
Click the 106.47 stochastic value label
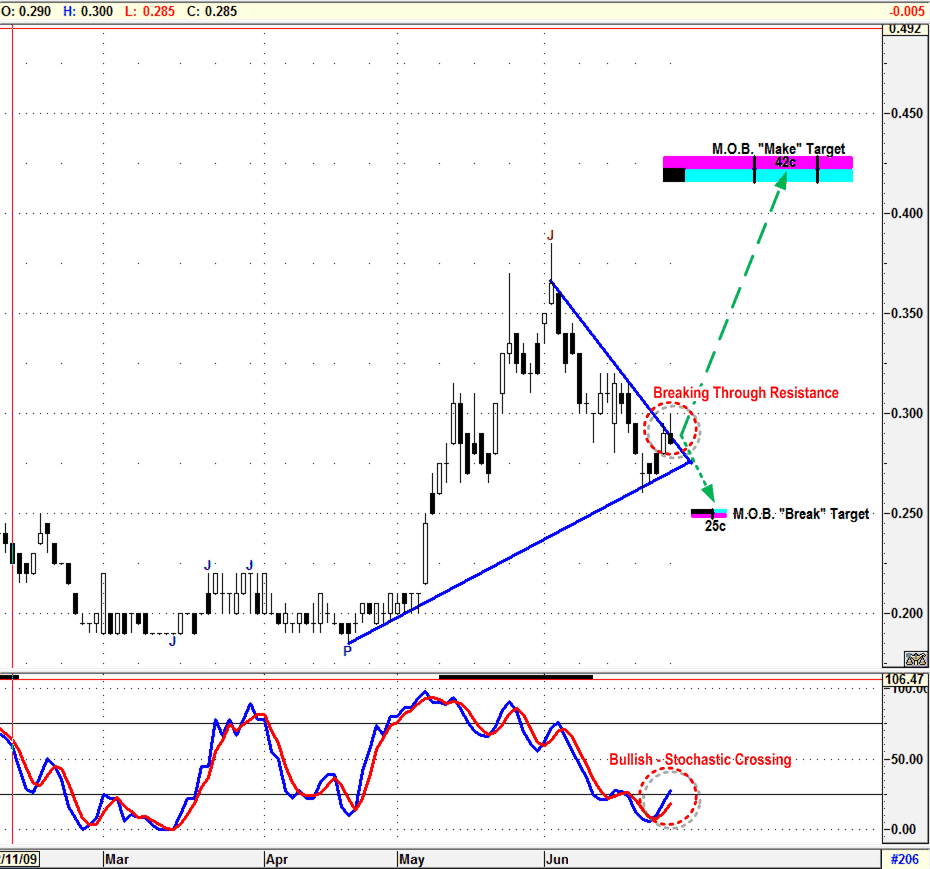pos(904,680)
